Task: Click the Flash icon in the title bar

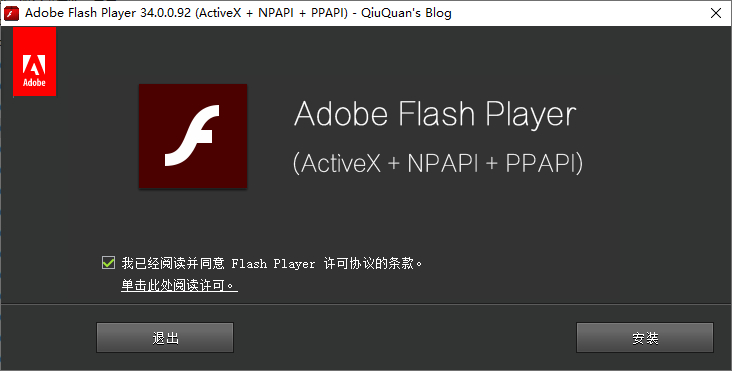Action: (11, 13)
